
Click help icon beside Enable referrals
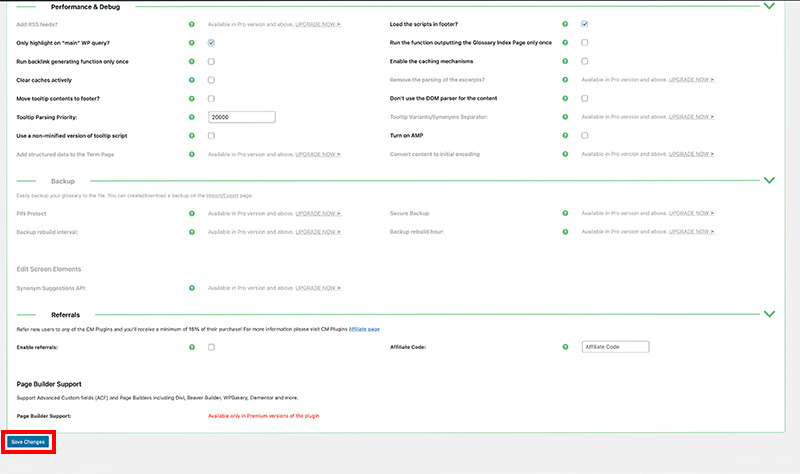pos(192,347)
